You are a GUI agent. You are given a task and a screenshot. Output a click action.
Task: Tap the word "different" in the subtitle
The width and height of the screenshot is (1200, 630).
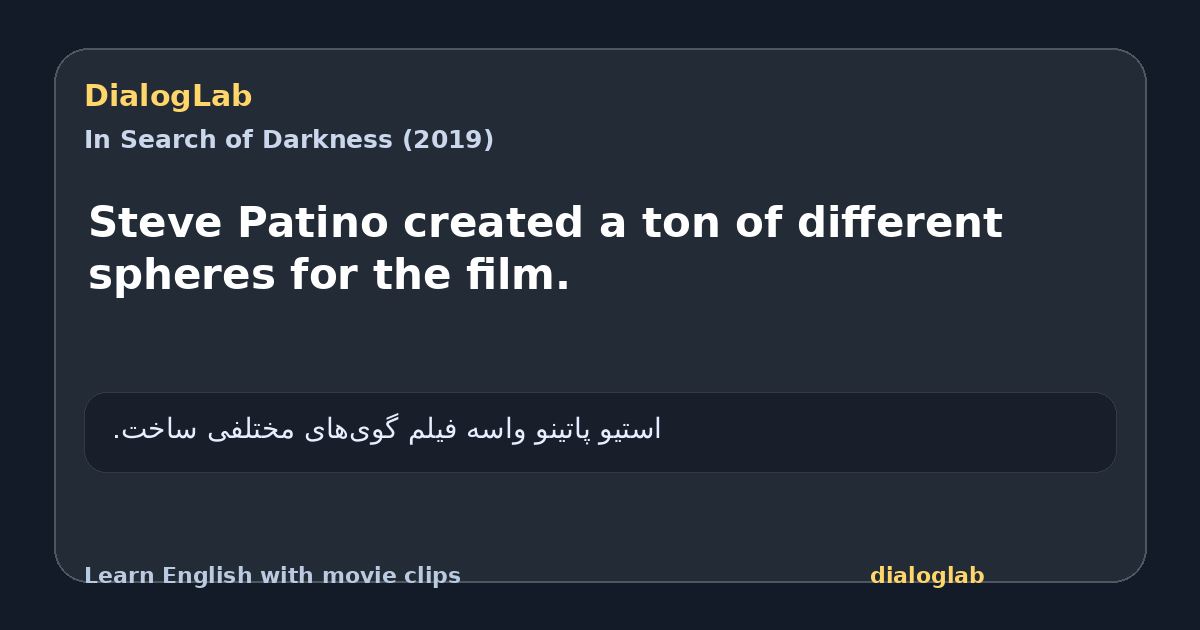coord(899,223)
